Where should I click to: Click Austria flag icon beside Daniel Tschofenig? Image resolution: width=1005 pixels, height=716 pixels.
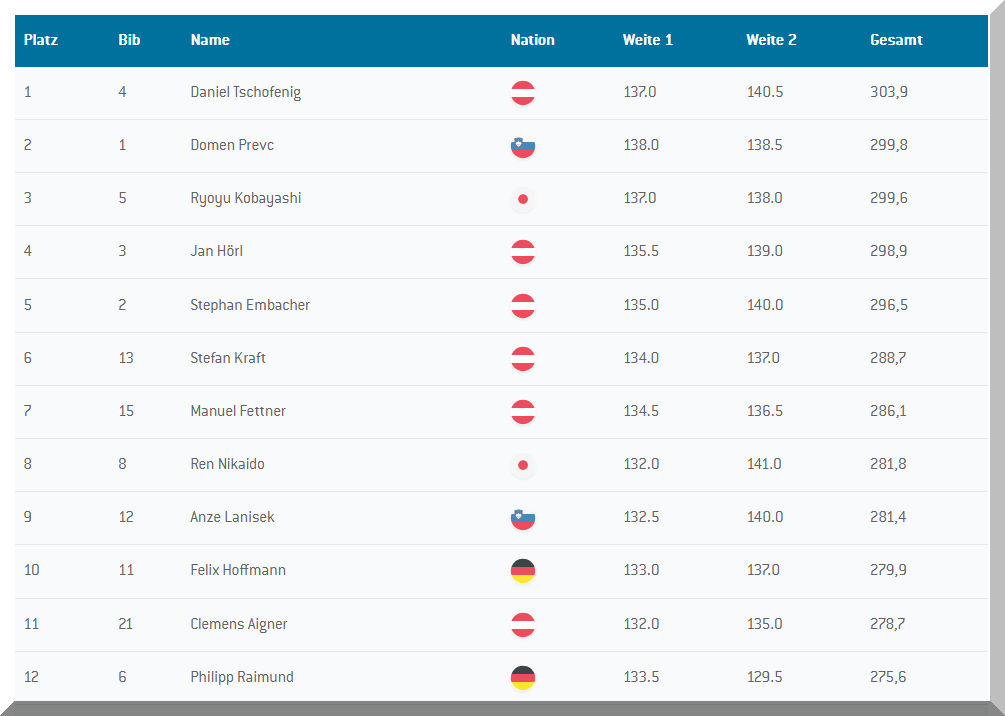click(522, 93)
